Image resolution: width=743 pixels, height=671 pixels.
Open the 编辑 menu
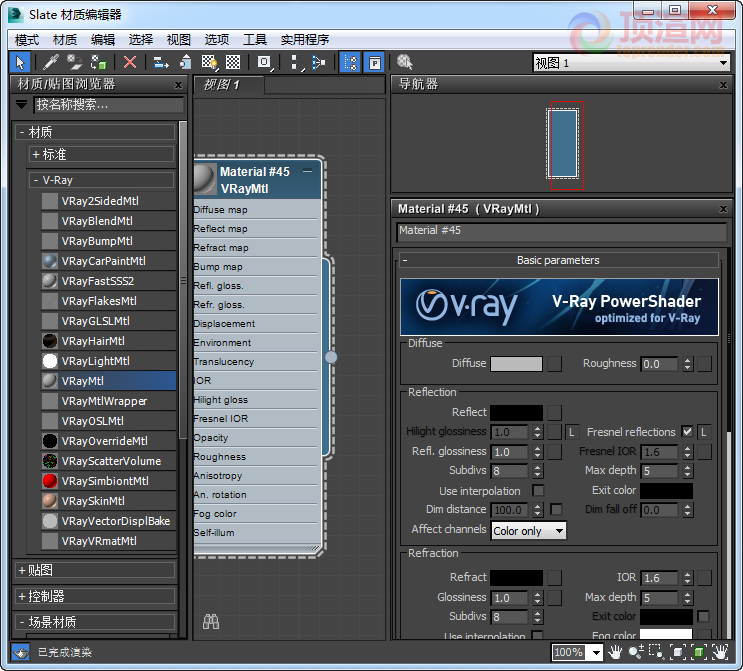[x=103, y=39]
